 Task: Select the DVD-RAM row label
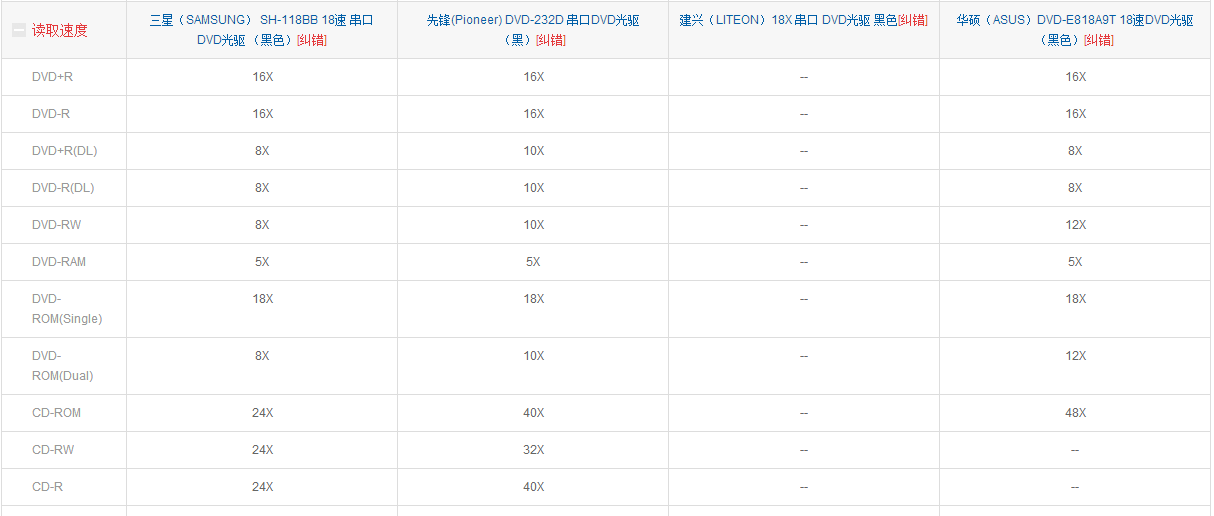coord(59,262)
